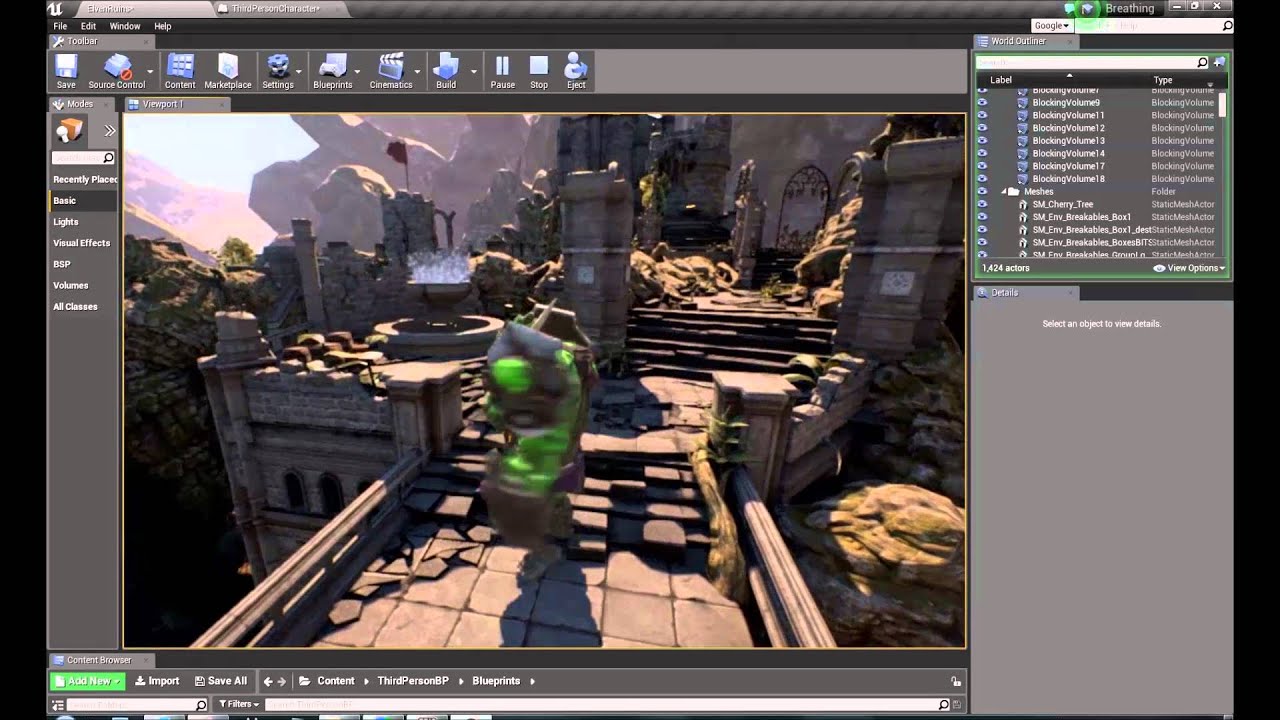Stop the play session
This screenshot has height=720, width=1280.
pos(539,71)
